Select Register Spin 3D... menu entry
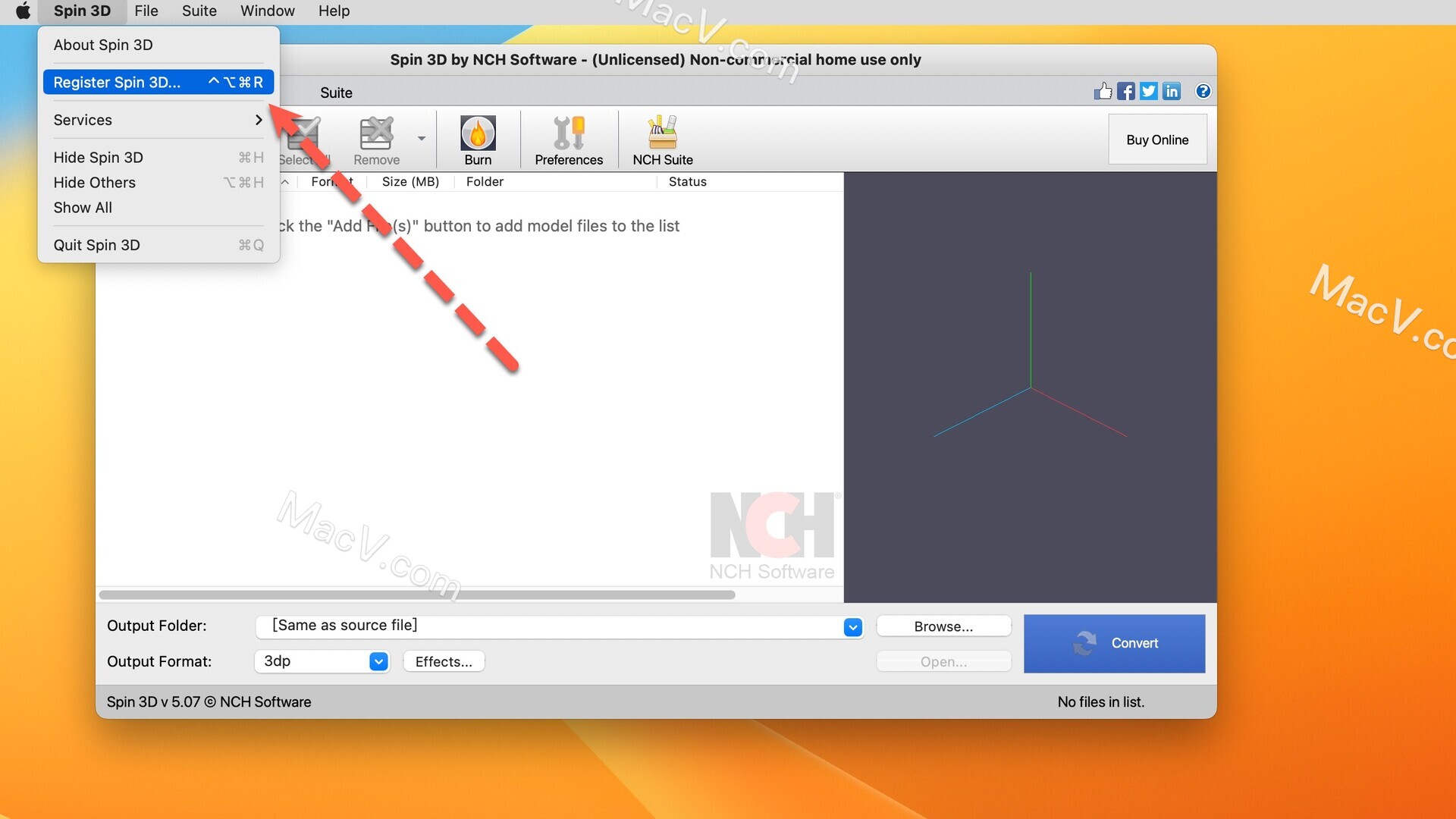Screen dimensions: 1456x819 click(x=158, y=82)
